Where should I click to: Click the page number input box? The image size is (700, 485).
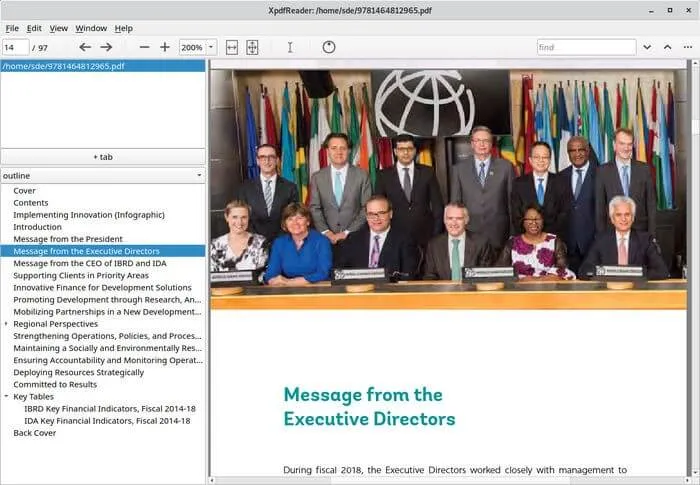pyautogui.click(x=15, y=47)
